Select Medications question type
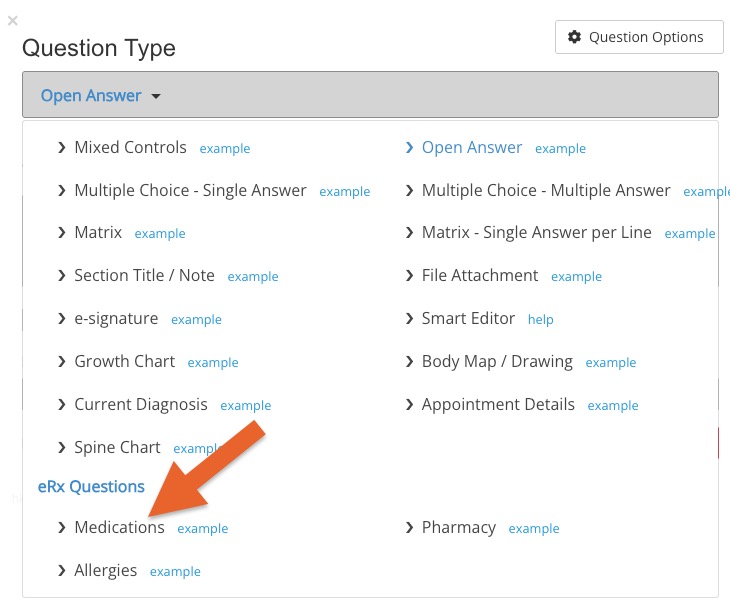This screenshot has height=607, width=730. click(x=119, y=527)
